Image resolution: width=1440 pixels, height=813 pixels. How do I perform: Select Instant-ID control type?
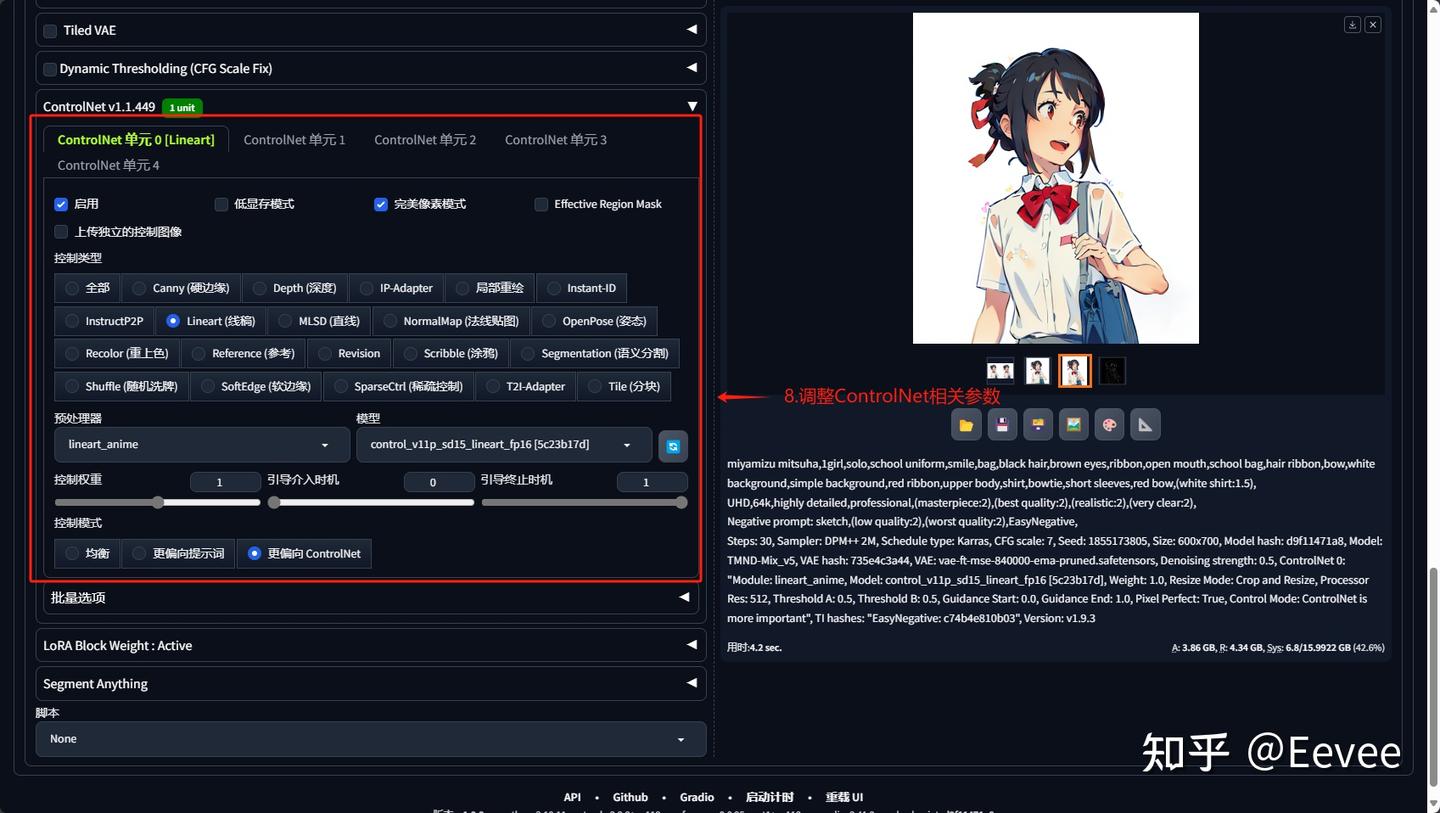click(x=581, y=288)
